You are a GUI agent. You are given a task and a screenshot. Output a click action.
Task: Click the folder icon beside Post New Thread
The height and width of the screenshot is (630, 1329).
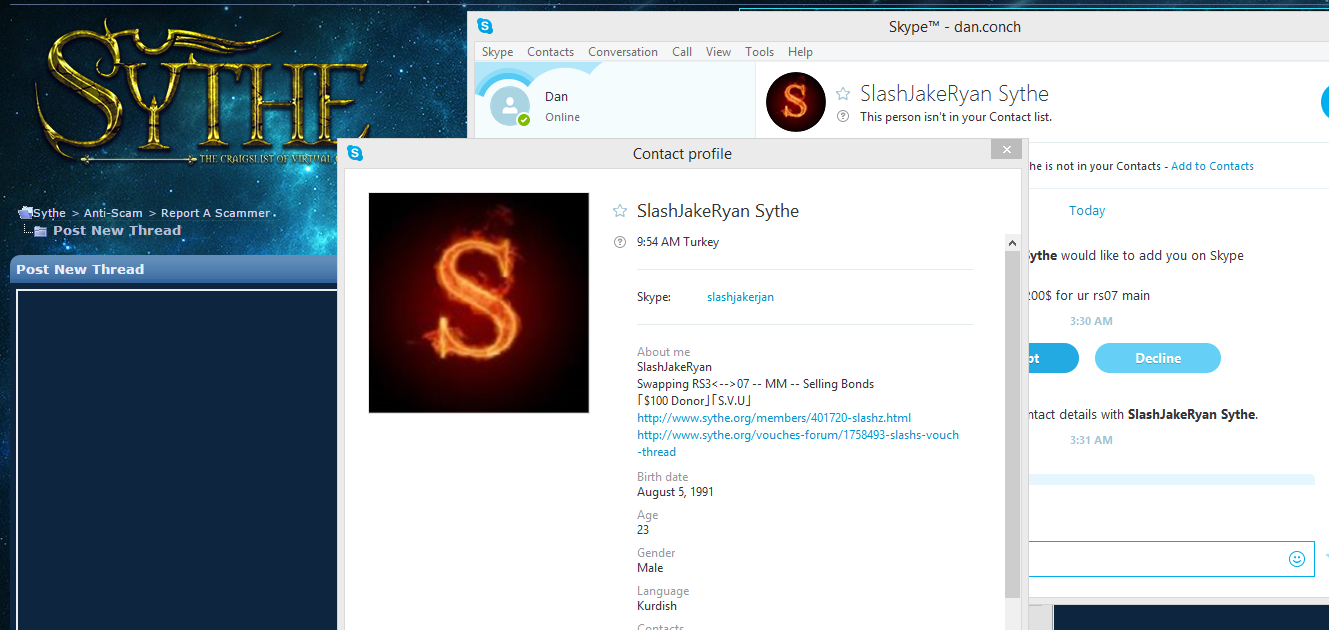(40, 231)
